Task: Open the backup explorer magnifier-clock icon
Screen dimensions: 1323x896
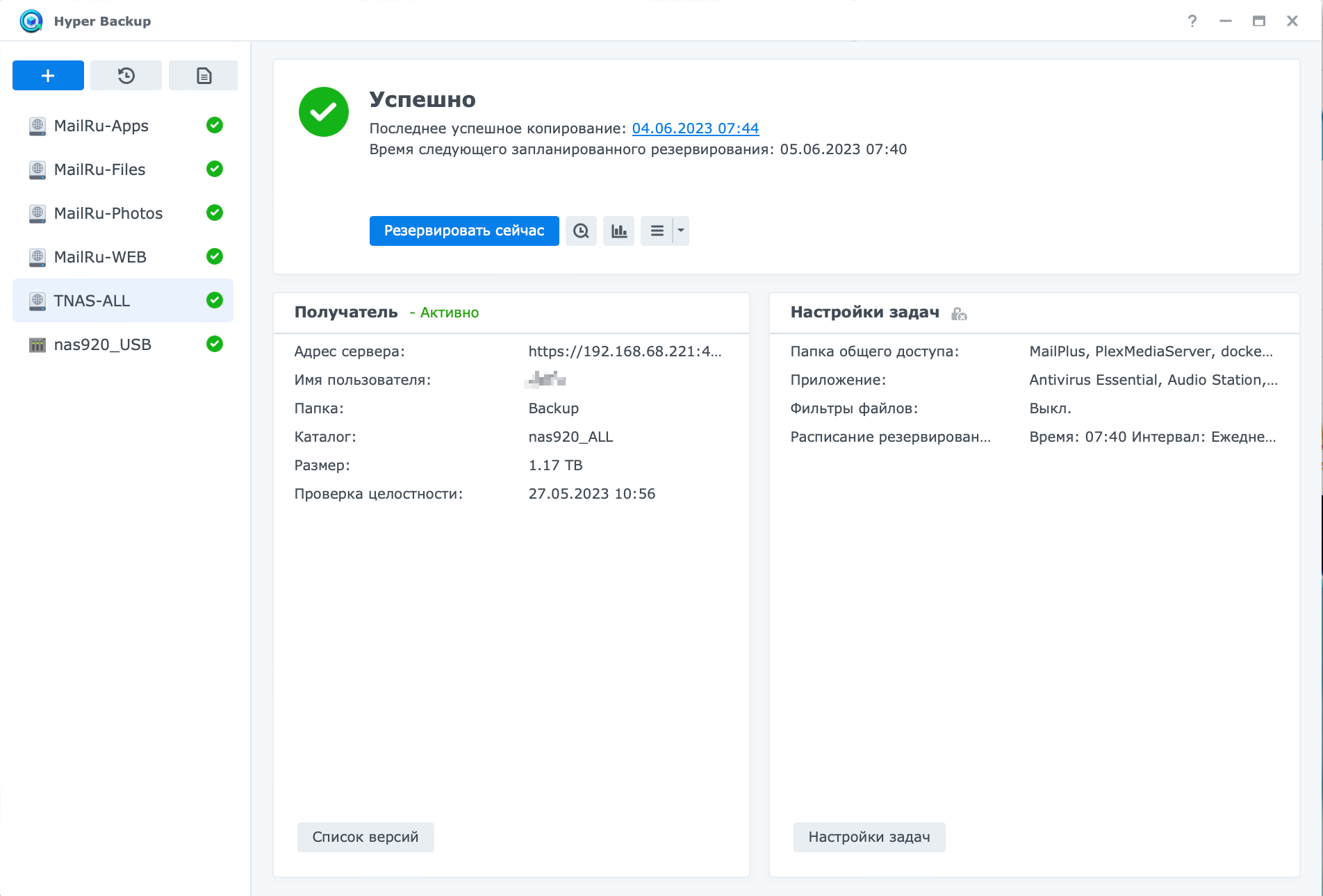Action: tap(581, 231)
